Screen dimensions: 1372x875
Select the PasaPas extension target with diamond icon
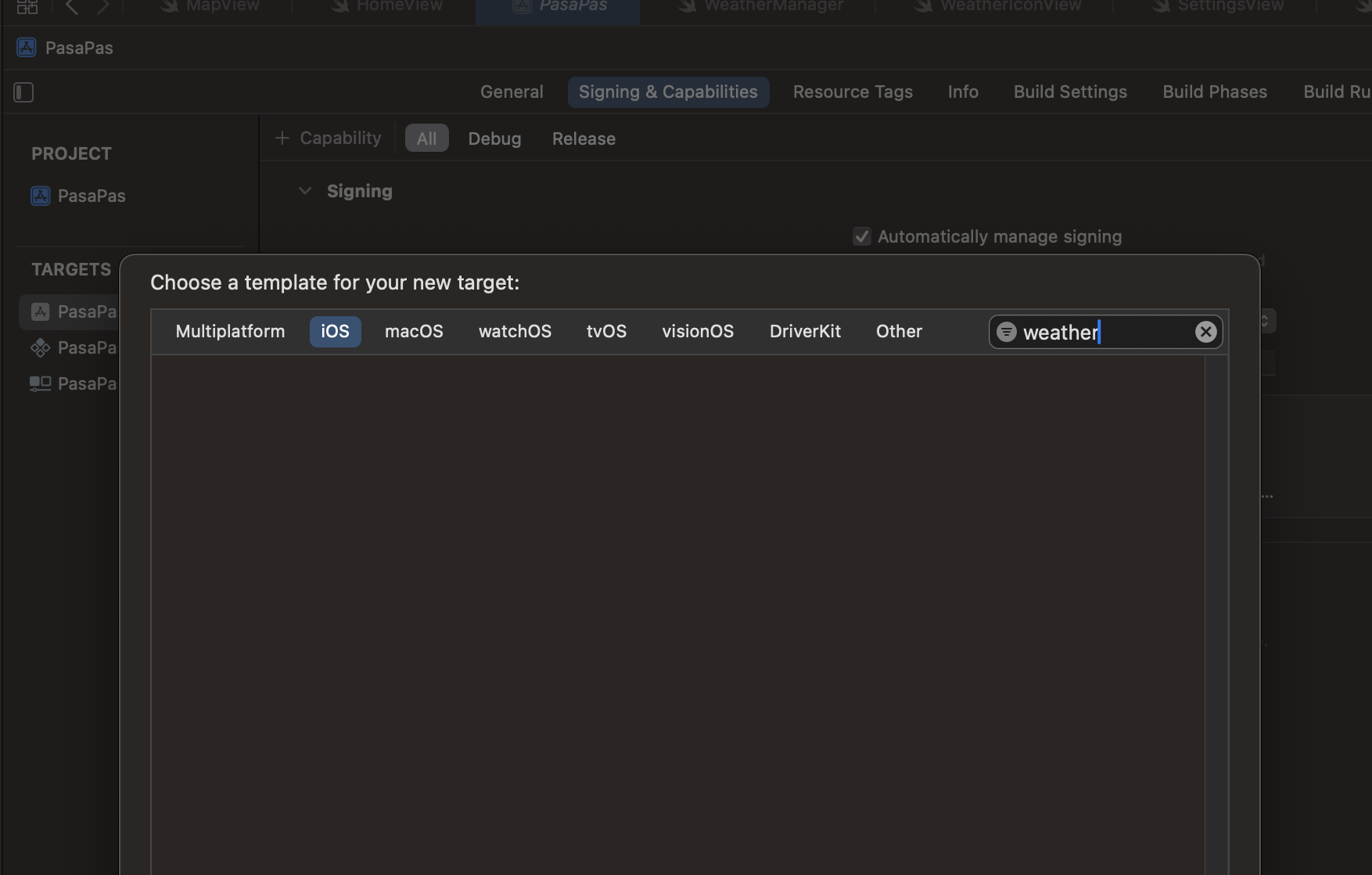(x=74, y=347)
